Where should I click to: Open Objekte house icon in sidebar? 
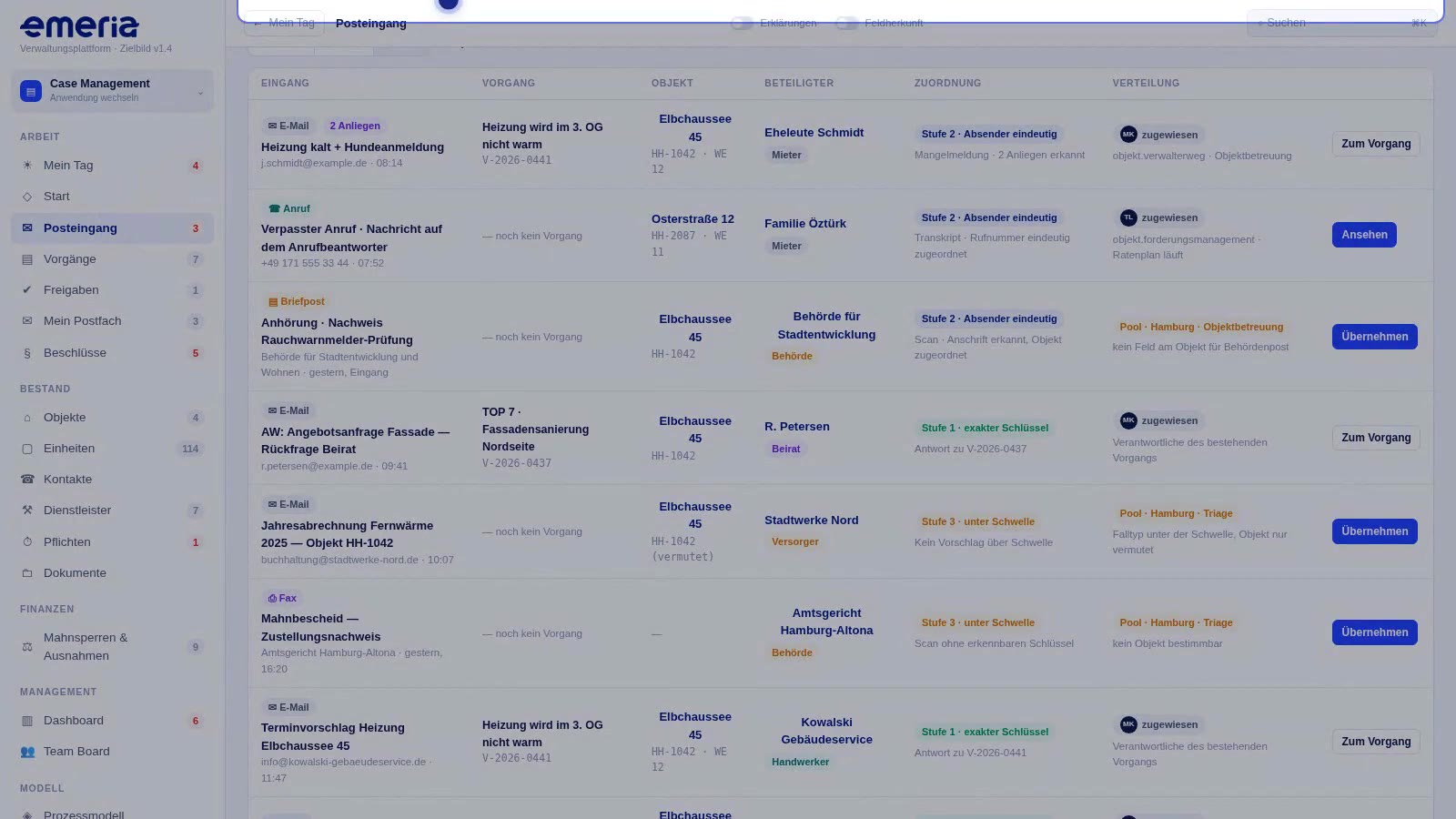(x=27, y=418)
